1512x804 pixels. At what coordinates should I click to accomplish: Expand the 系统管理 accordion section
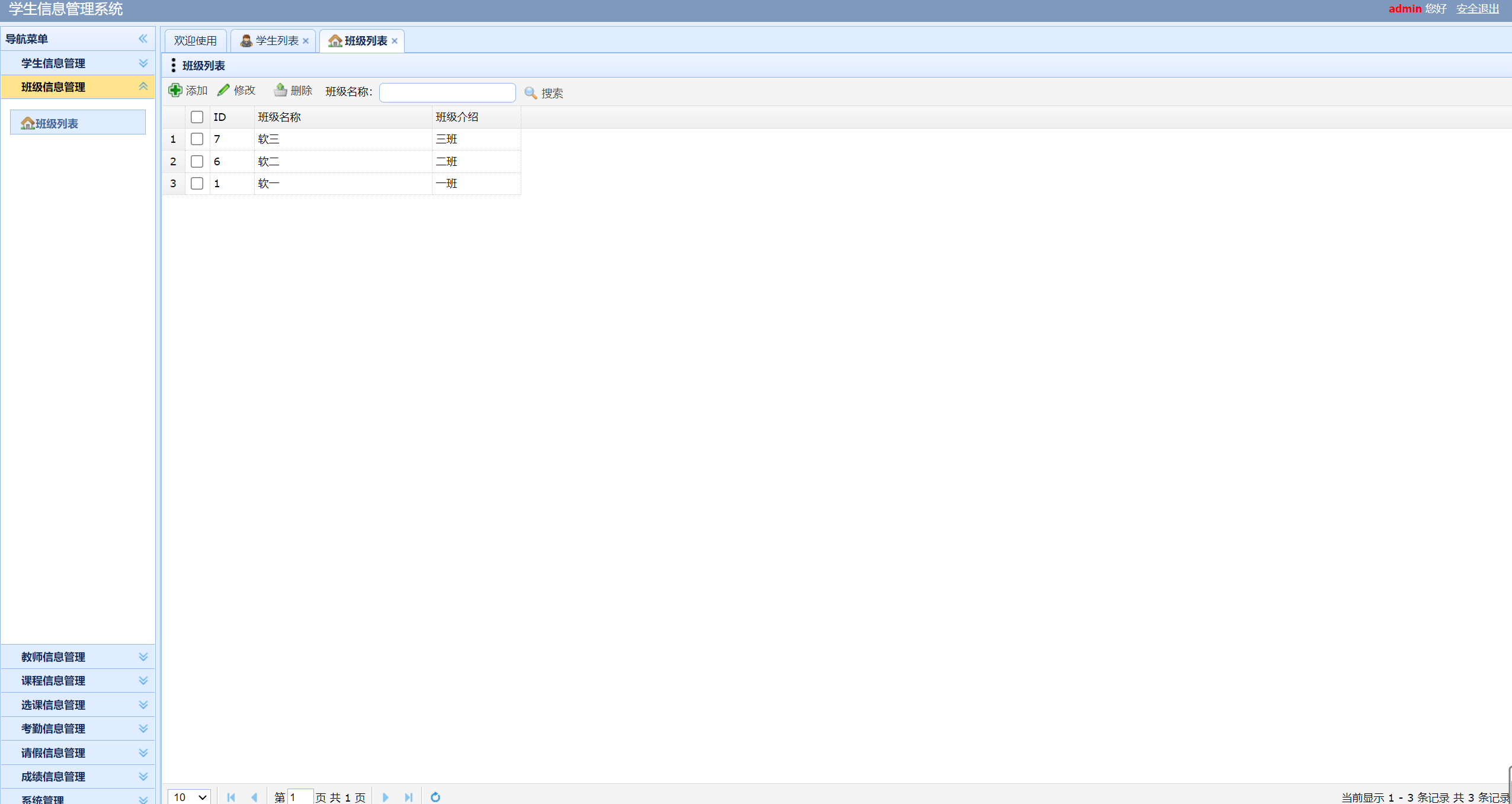143,799
